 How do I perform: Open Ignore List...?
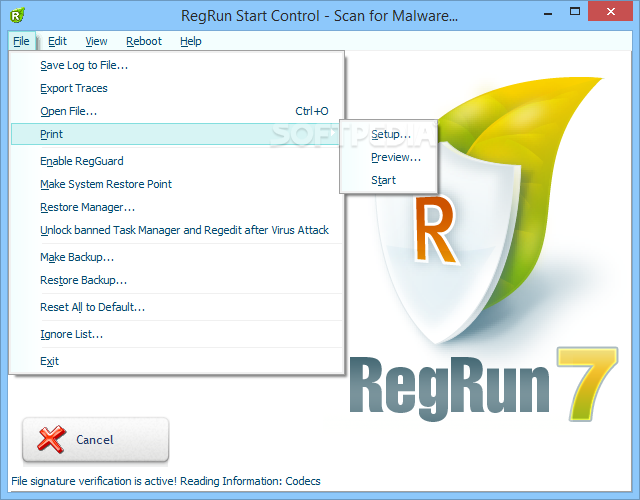(176, 334)
